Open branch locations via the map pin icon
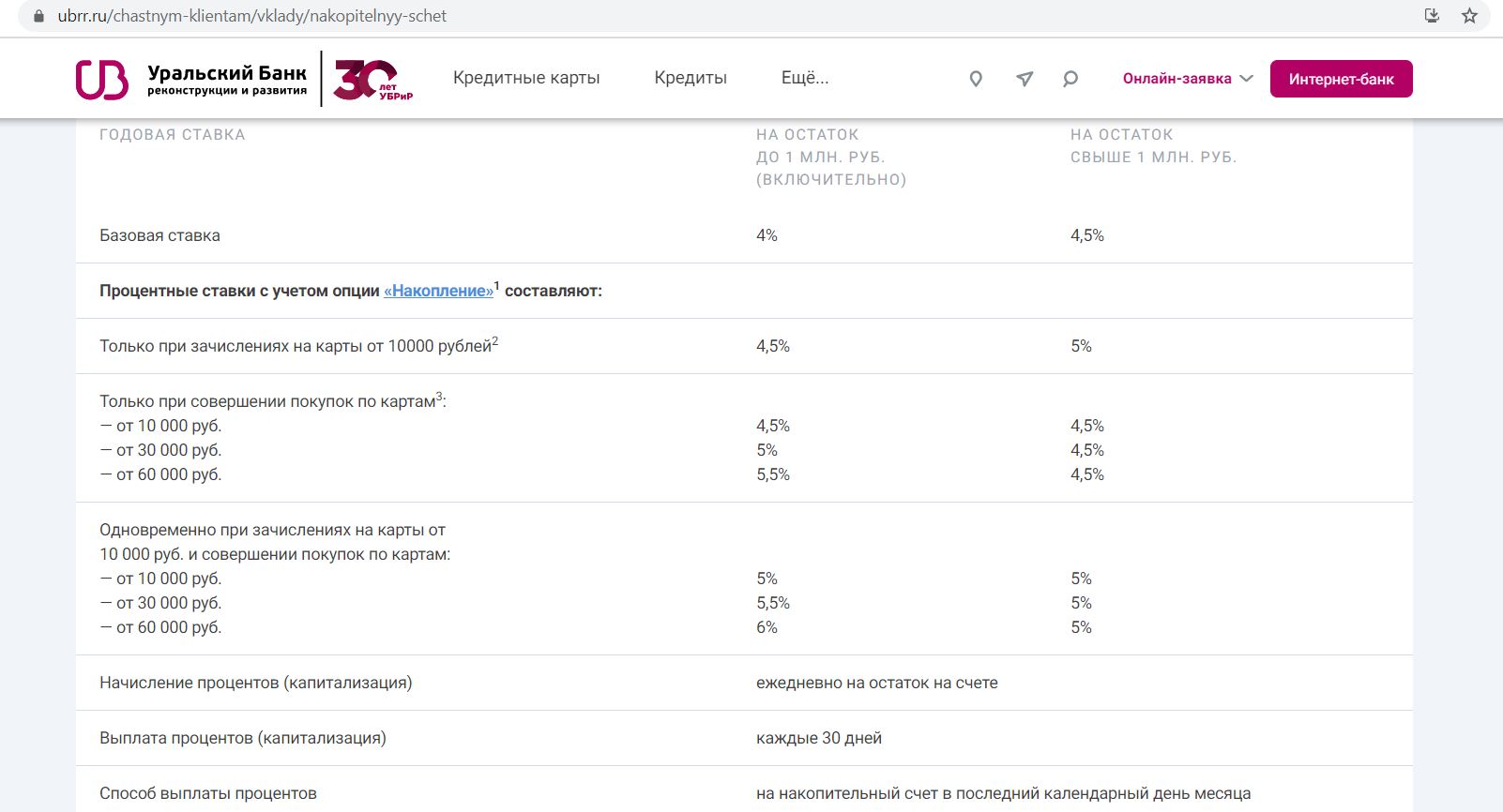1503x812 pixels. pos(976,79)
